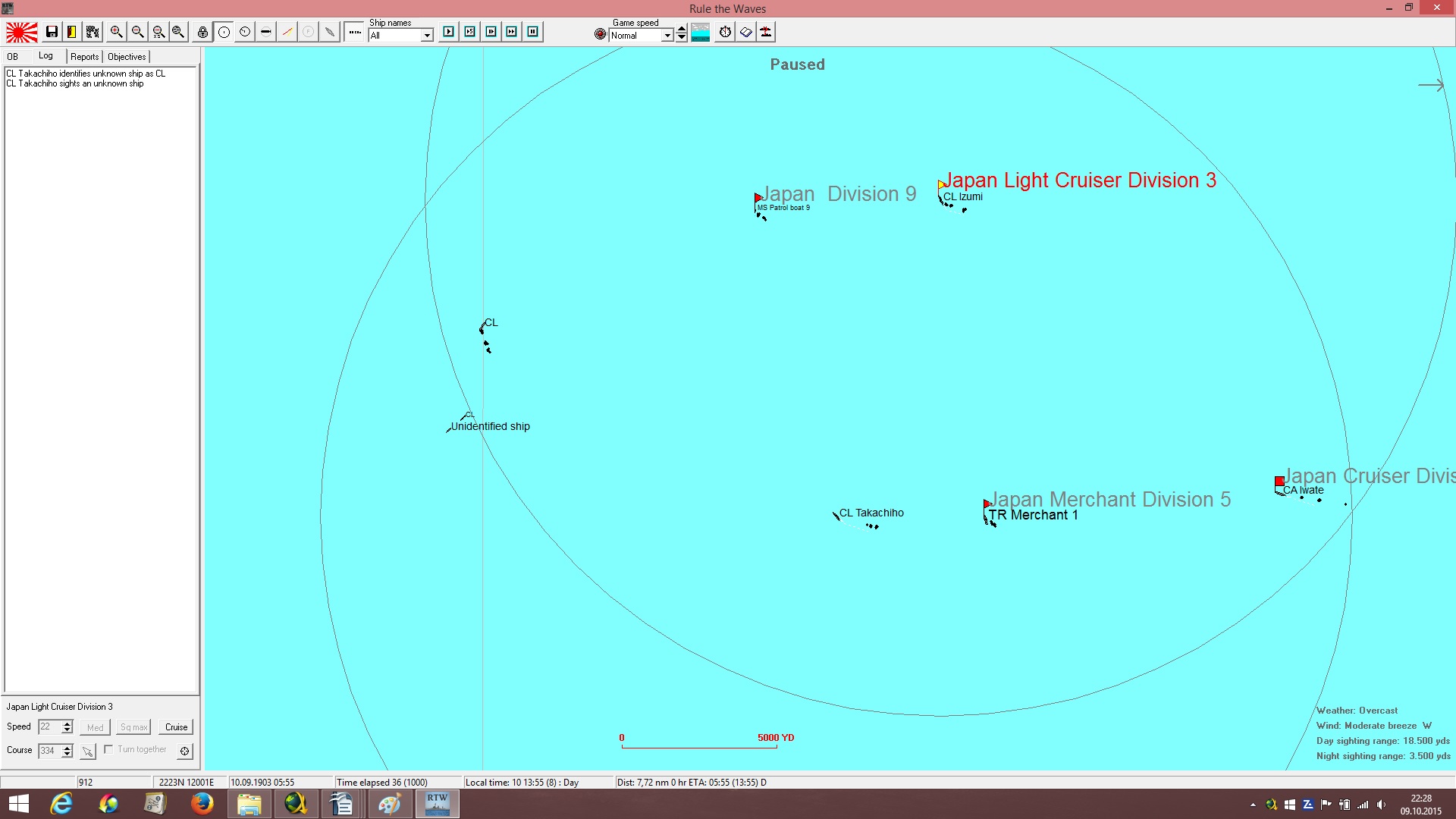Click the stopwatch timer icon

coord(726,32)
